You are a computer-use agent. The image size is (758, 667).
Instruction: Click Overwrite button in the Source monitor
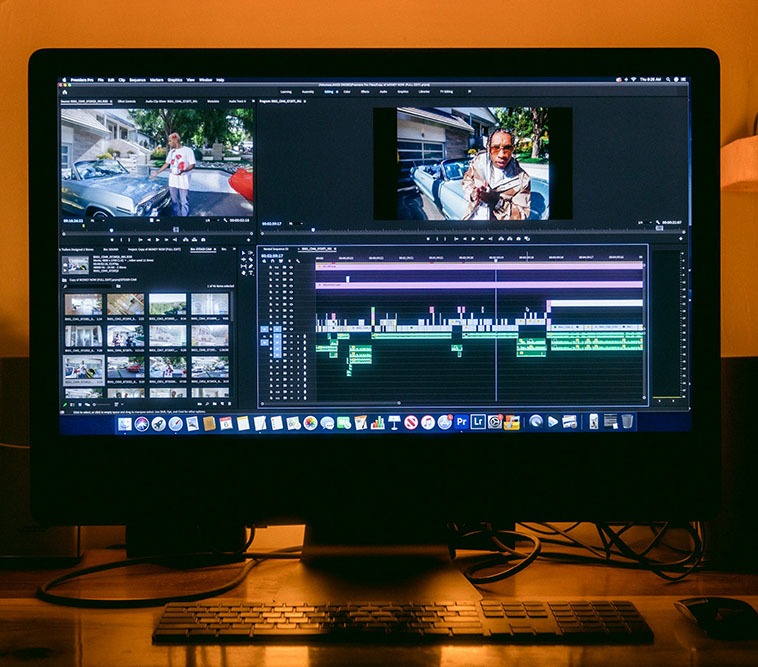tap(194, 240)
